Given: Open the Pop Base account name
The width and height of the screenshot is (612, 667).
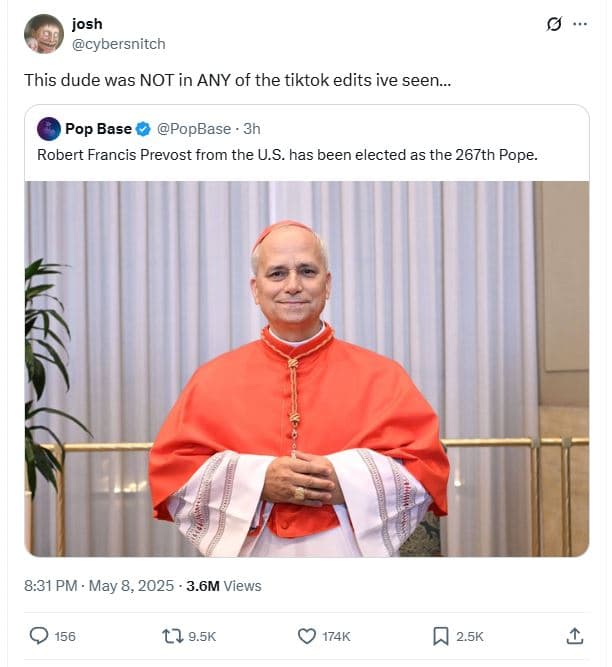Looking at the screenshot, I should 98,129.
